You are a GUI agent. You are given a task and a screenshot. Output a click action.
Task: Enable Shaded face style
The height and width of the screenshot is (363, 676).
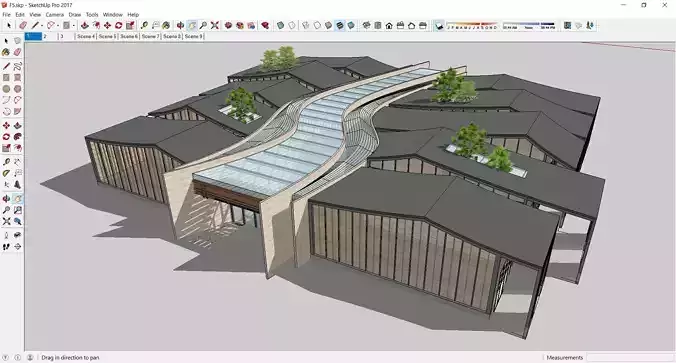tap(329, 25)
